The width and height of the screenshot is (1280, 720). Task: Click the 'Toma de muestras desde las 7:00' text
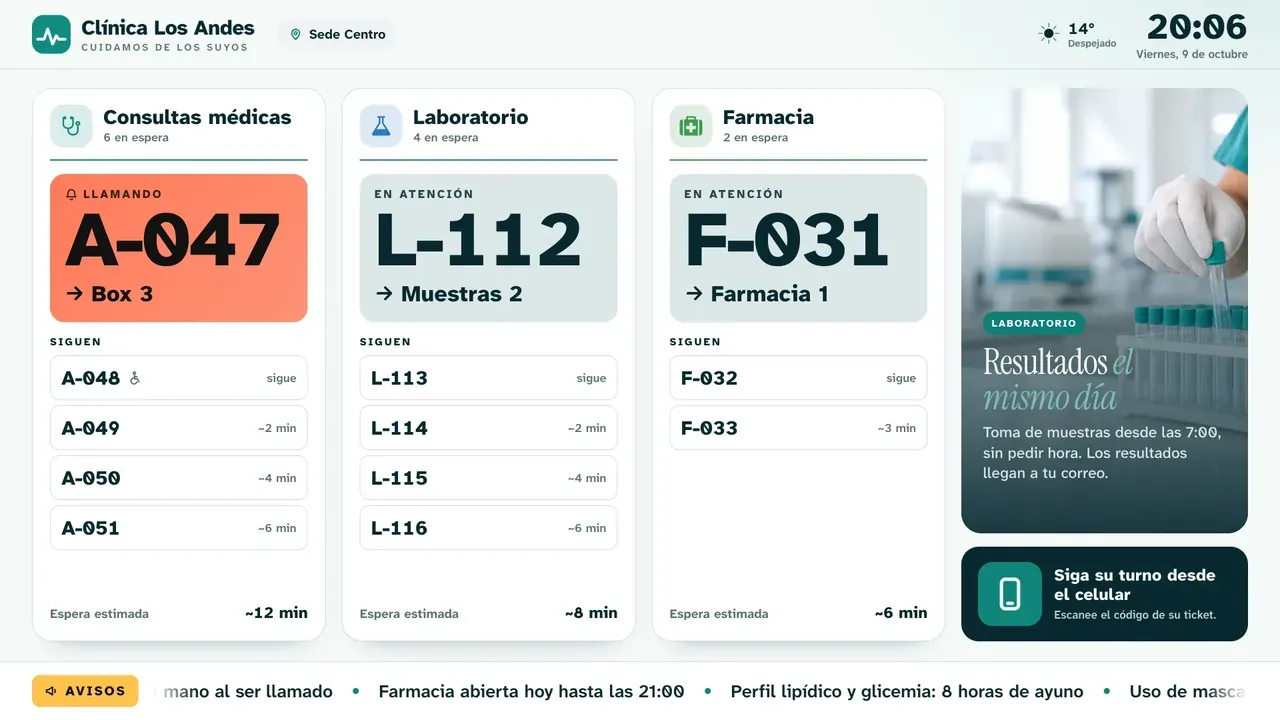[1102, 433]
